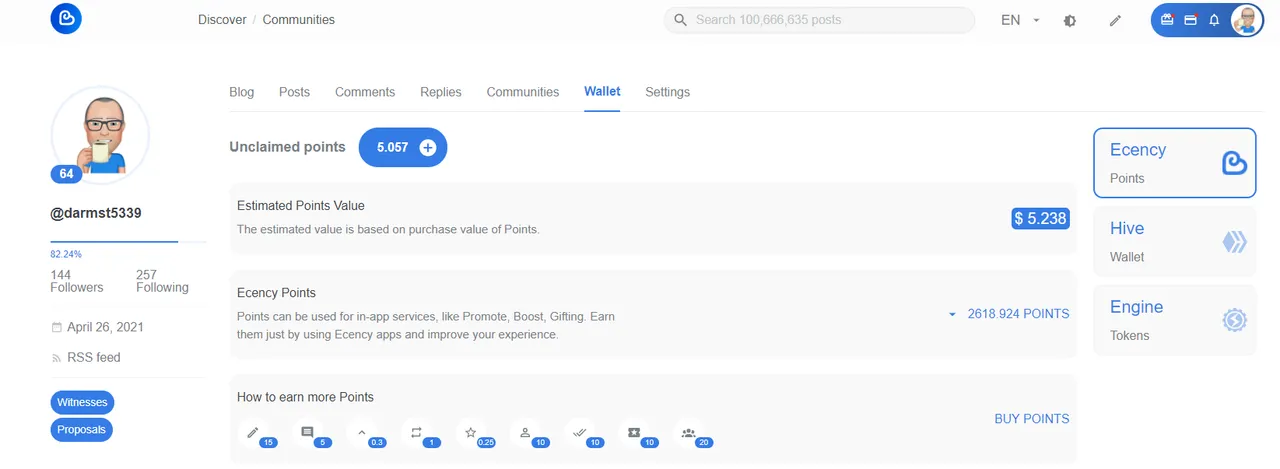The height and width of the screenshot is (469, 1280).
Task: Click the Engine gear icon on Tokens card
Action: 1234,320
